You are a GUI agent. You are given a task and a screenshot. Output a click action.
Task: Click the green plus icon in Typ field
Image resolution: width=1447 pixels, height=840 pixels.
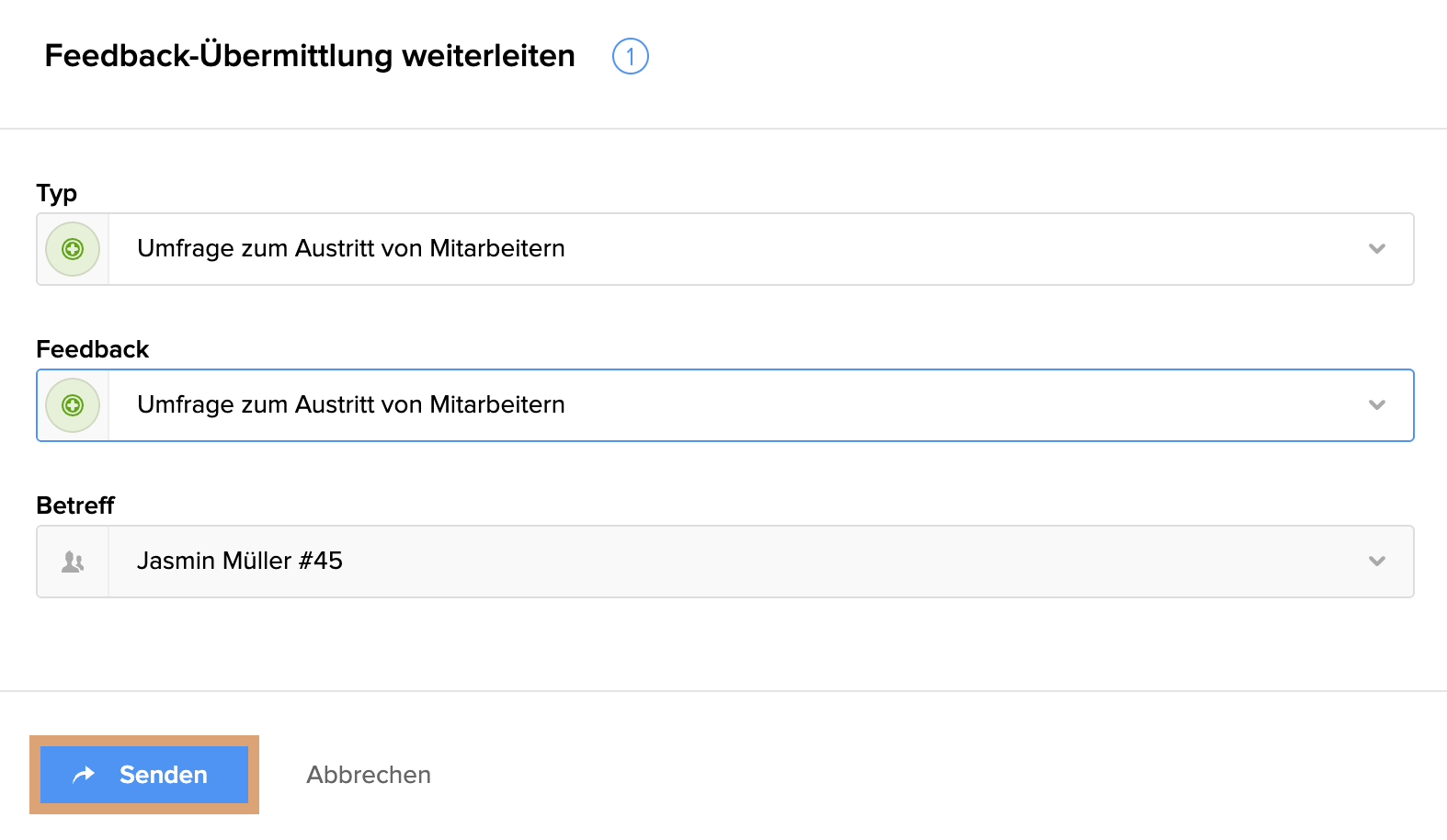pyautogui.click(x=73, y=249)
